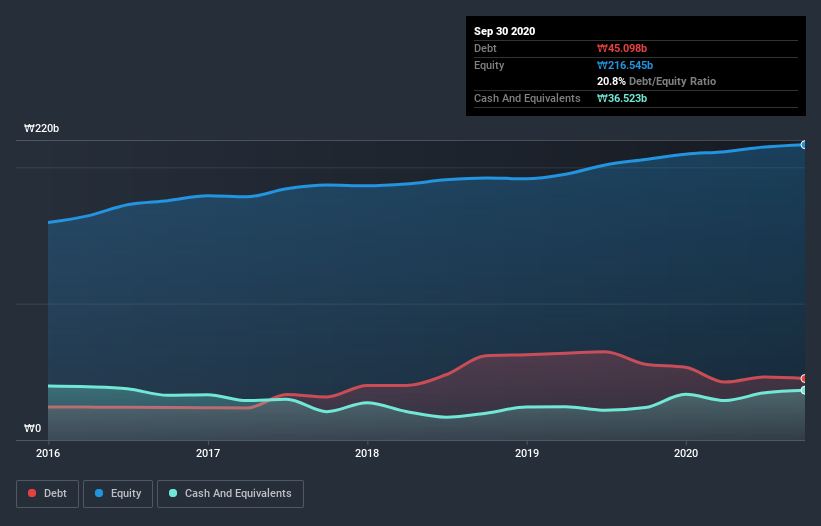
Task: Toggle the Equity series legend button
Action: (118, 494)
